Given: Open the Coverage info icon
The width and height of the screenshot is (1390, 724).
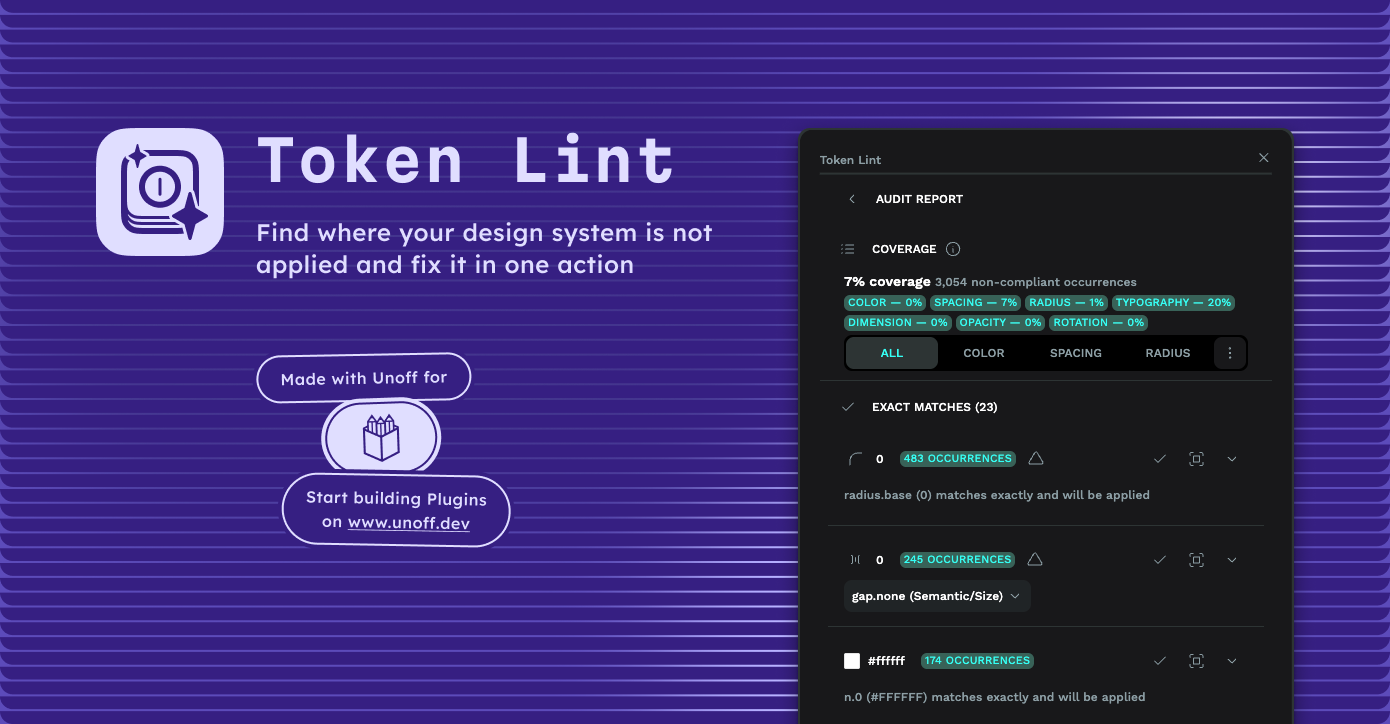Looking at the screenshot, I should (953, 249).
